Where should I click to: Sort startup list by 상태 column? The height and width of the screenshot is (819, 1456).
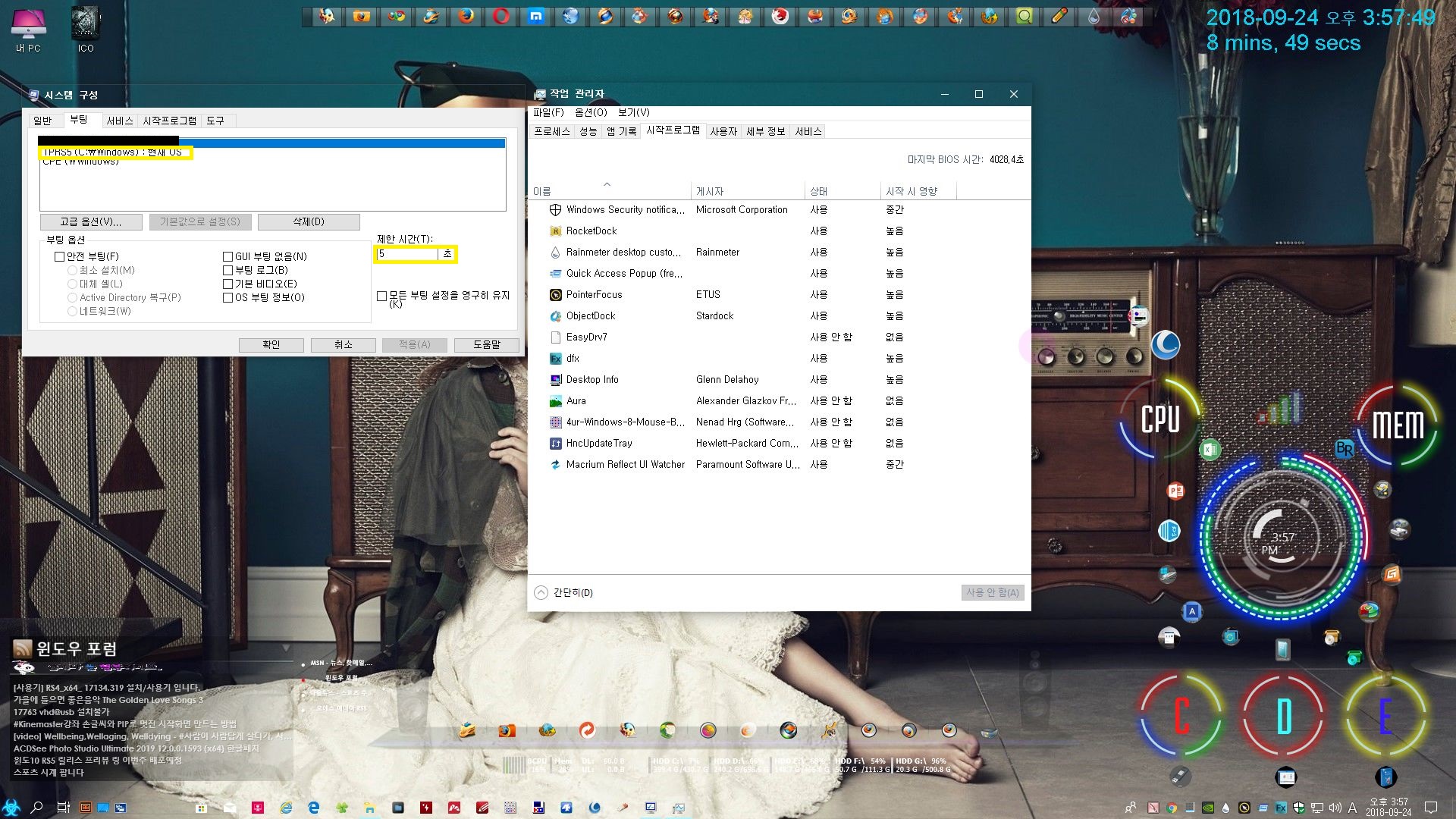(x=843, y=191)
